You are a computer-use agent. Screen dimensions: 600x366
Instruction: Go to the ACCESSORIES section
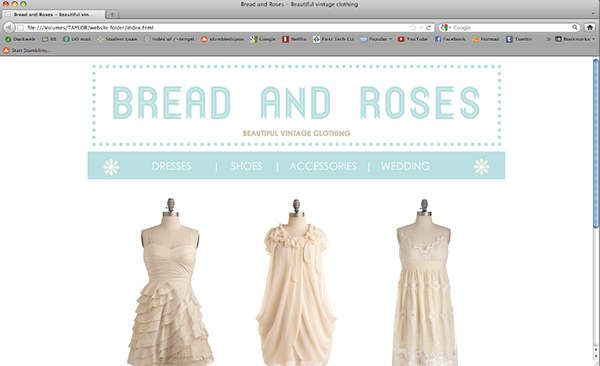(323, 166)
